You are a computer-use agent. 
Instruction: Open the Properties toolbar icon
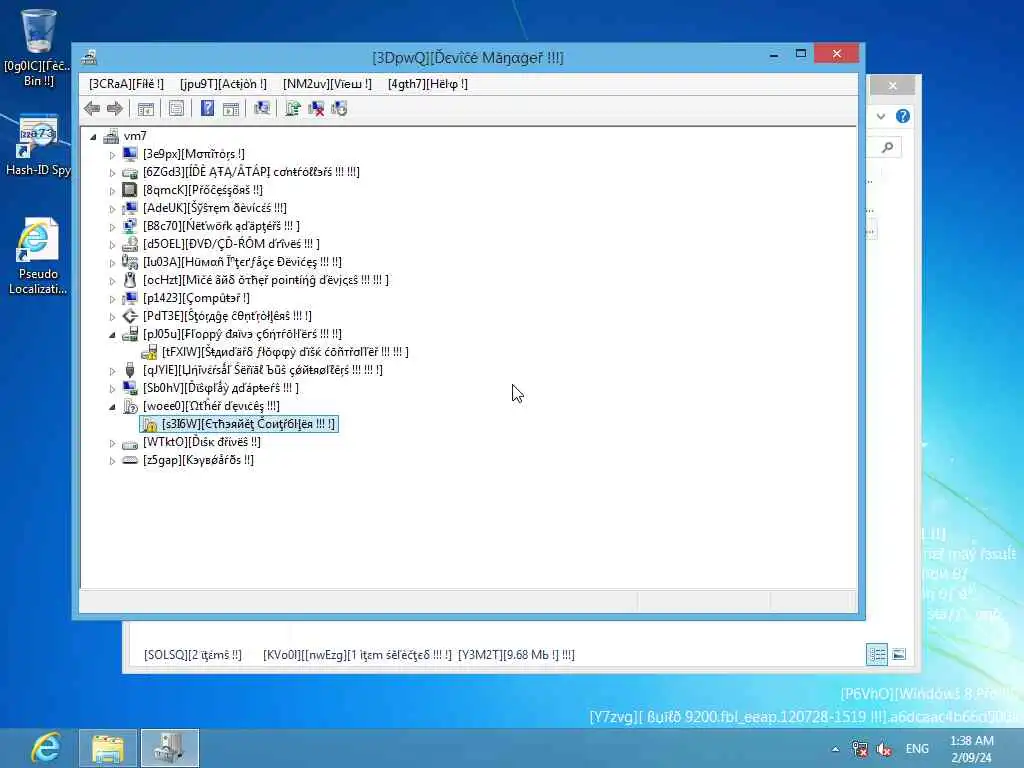click(176, 109)
